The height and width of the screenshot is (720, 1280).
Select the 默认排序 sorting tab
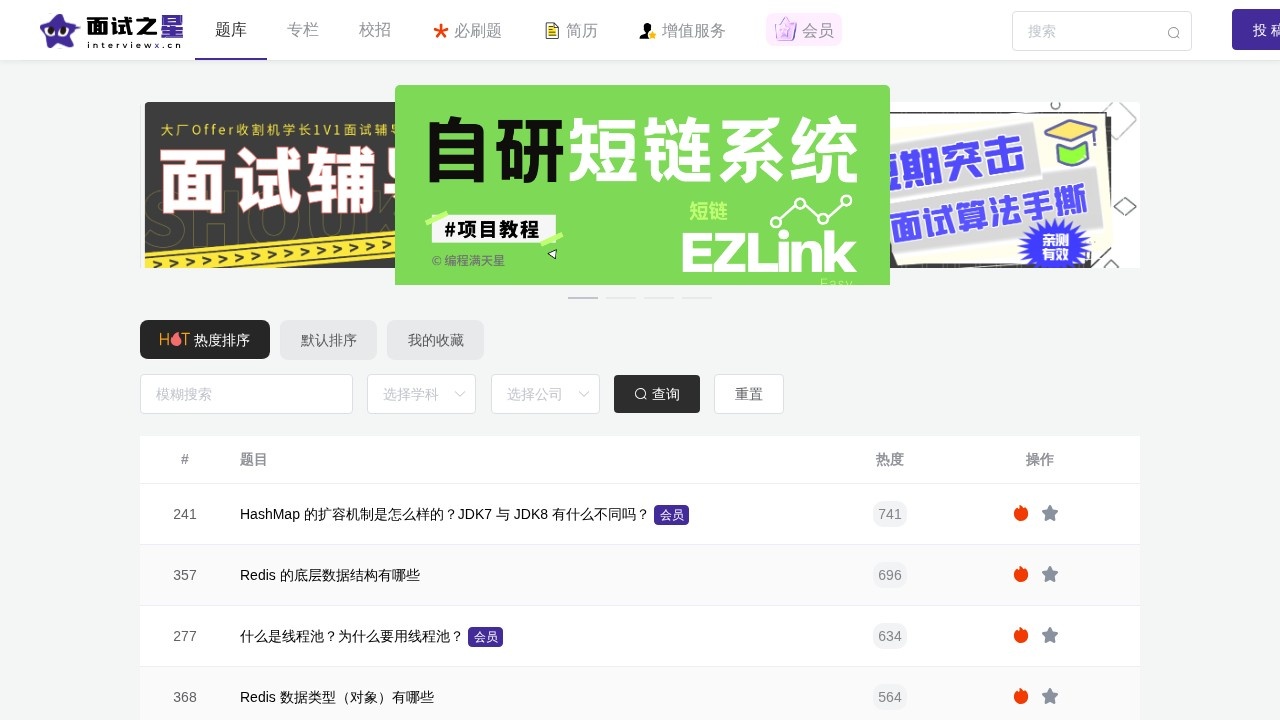click(x=328, y=340)
